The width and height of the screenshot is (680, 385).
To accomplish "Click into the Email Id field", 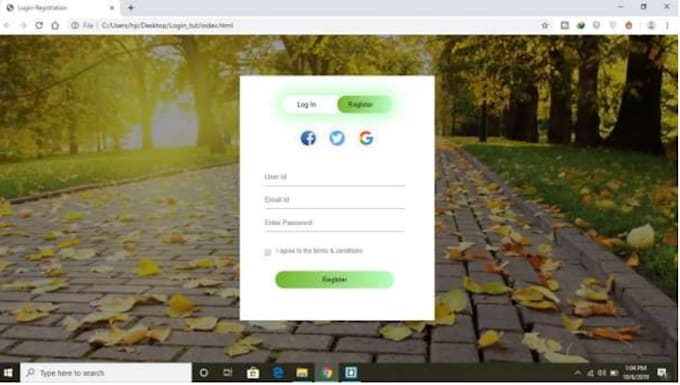I will (334, 200).
